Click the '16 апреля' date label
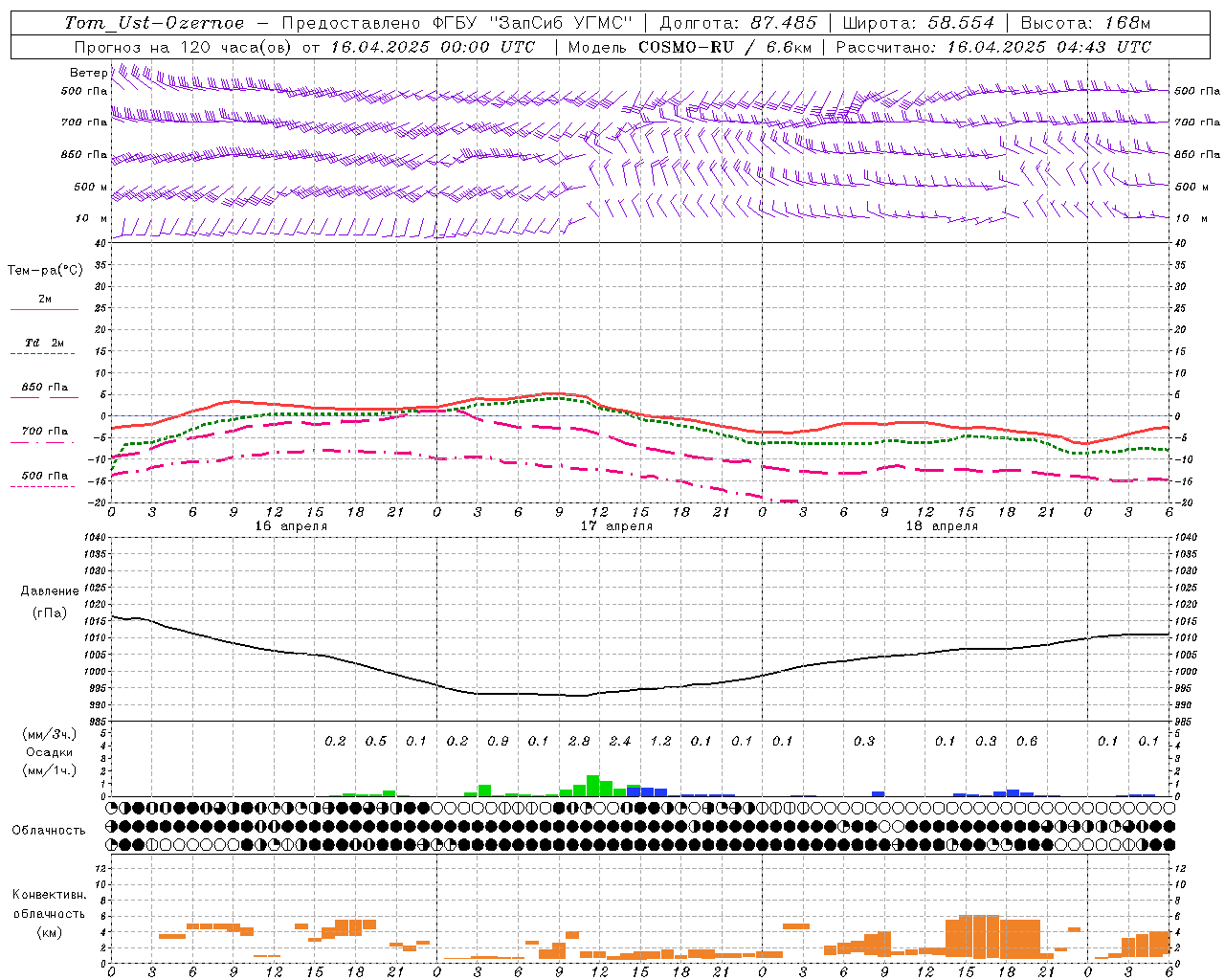1225x980 pixels. pos(291,526)
